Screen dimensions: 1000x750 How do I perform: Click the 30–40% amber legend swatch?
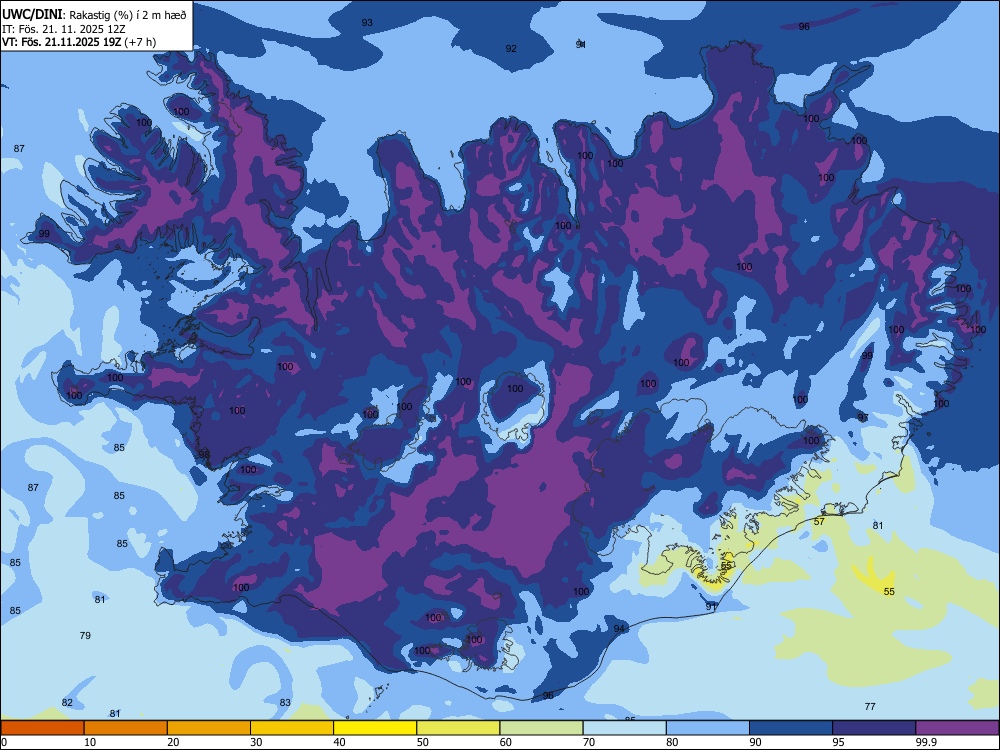click(x=292, y=728)
